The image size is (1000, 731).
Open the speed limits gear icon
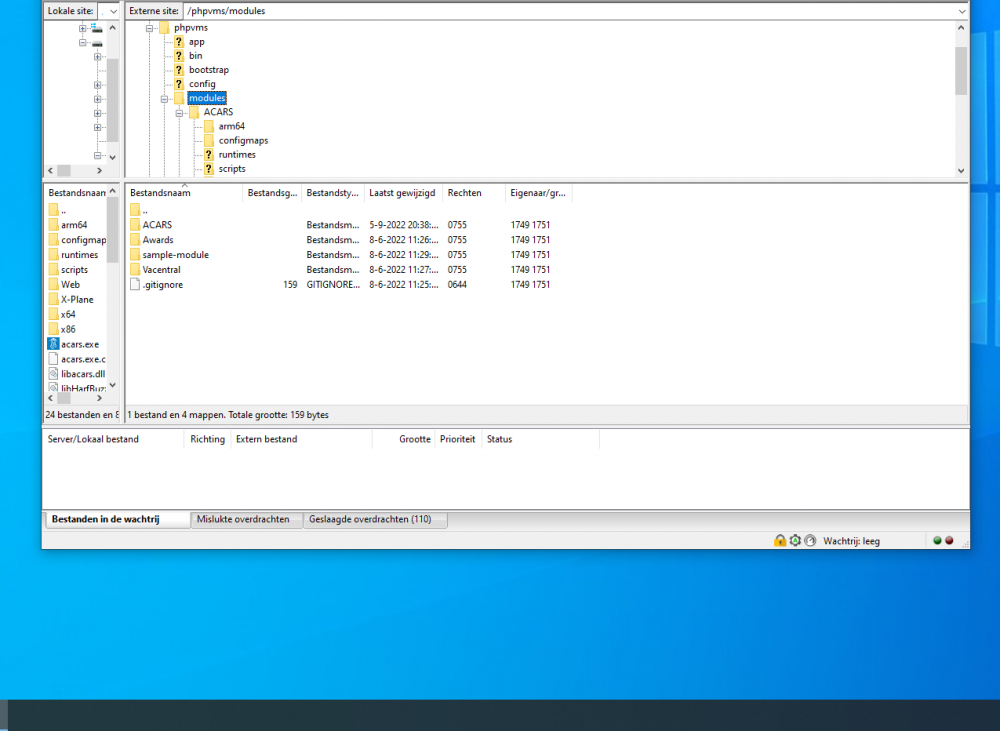(x=795, y=540)
